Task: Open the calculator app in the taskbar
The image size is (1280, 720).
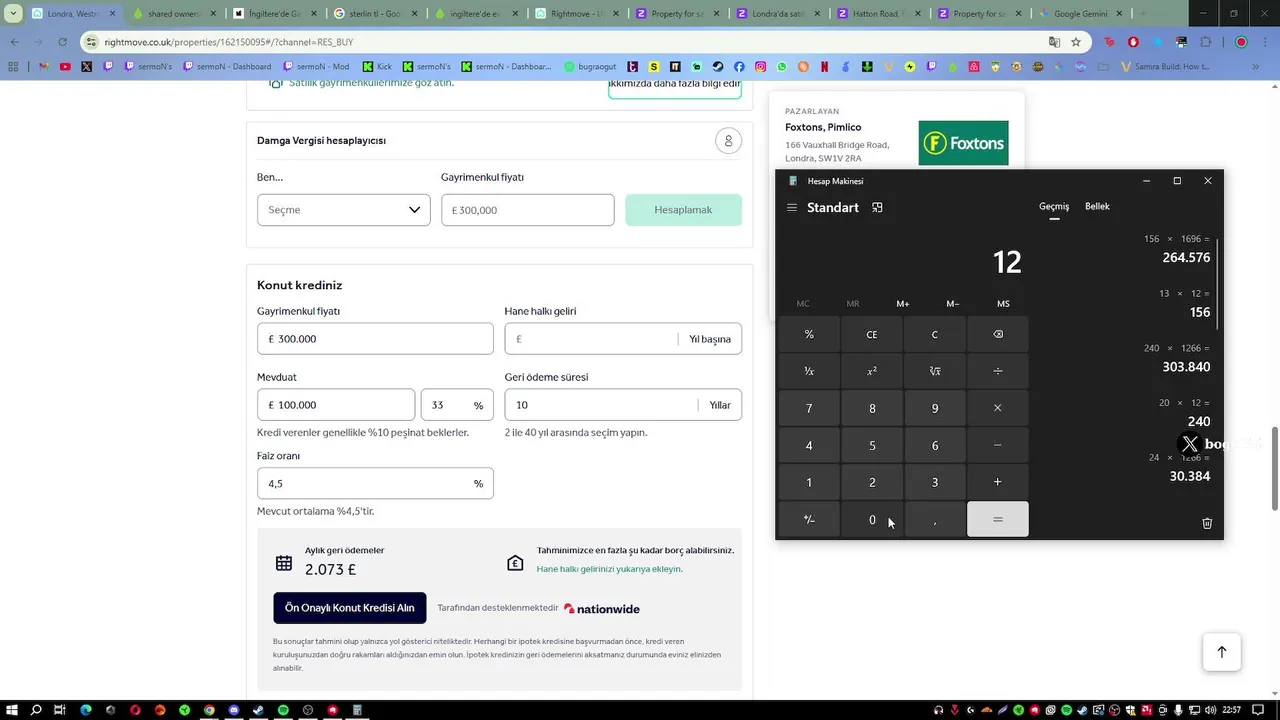Action: 357,710
